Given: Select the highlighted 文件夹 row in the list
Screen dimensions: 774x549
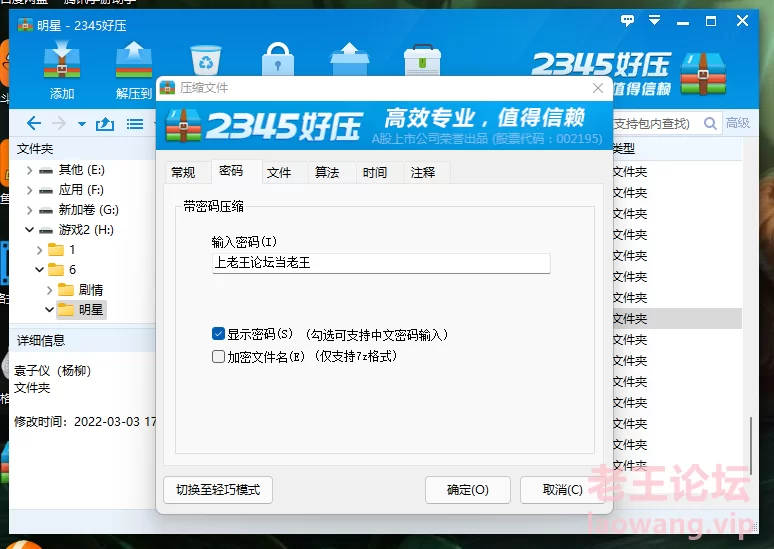Looking at the screenshot, I should pos(677,318).
